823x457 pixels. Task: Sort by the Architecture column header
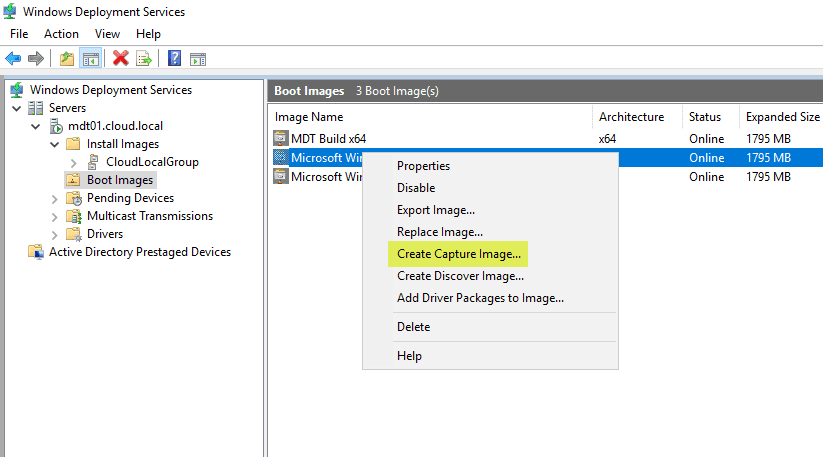(x=630, y=117)
